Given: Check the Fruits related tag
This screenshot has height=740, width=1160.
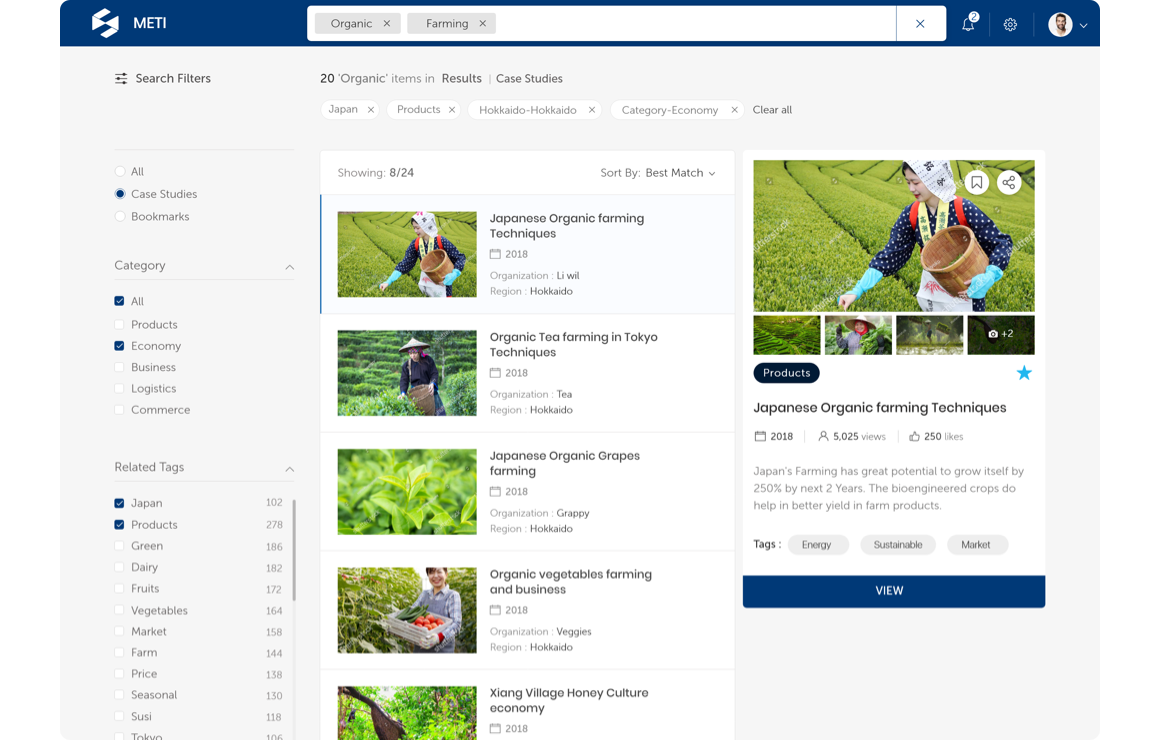Looking at the screenshot, I should [119, 588].
